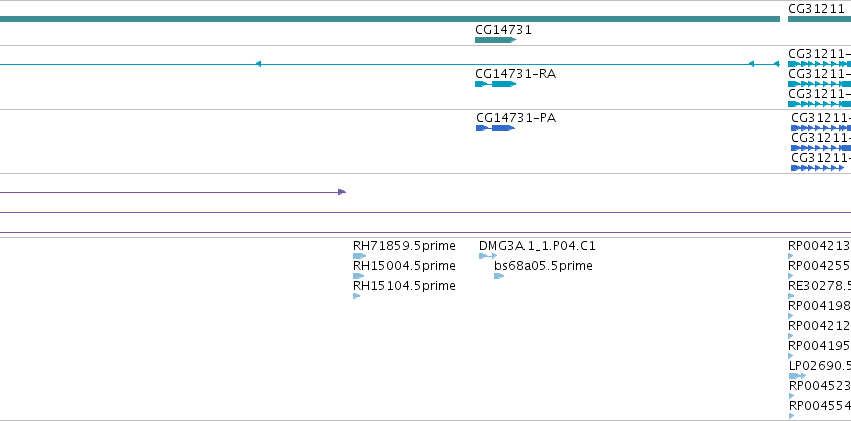851x421 pixels.
Task: Click the RE30278 EST label
Action: (x=819, y=286)
